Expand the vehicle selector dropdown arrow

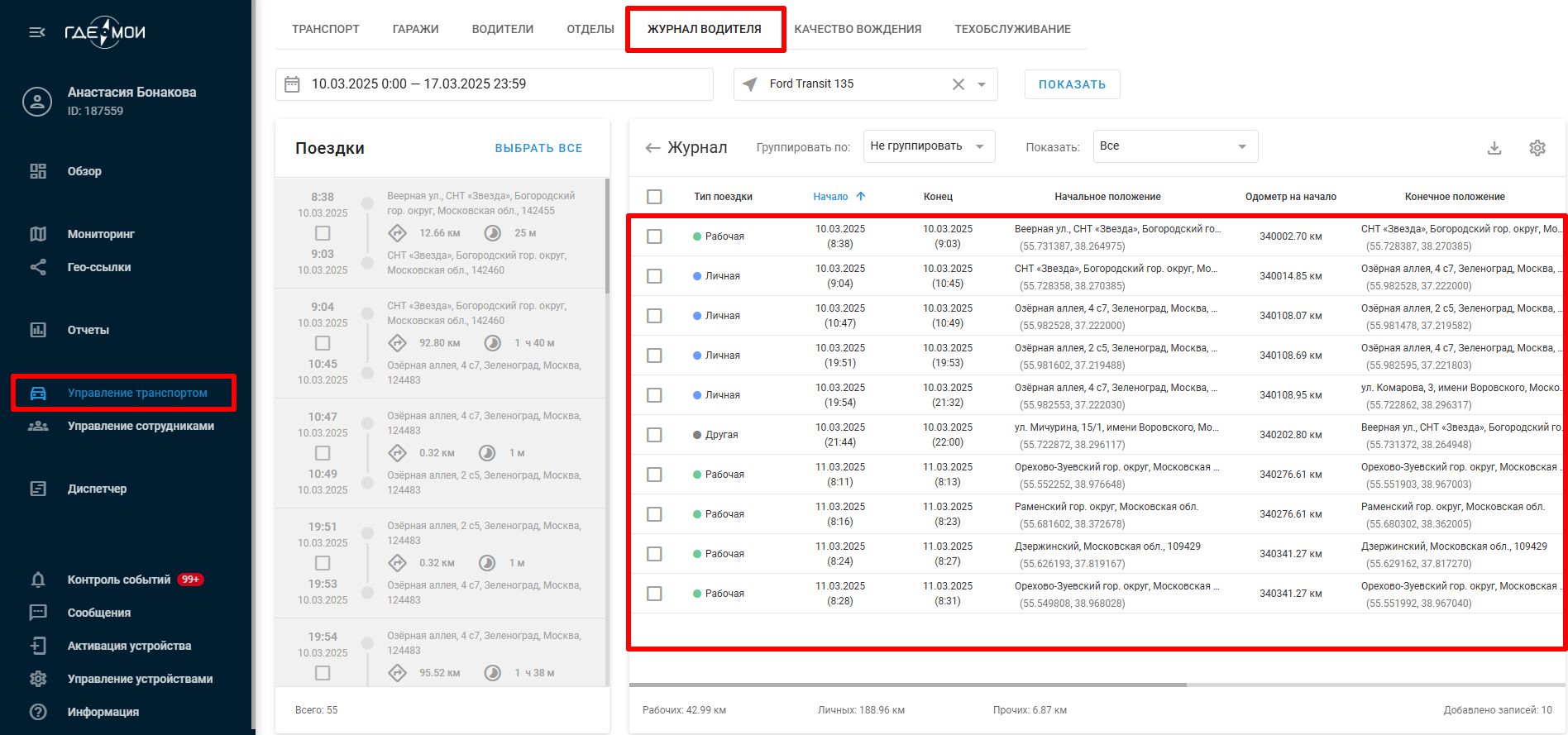click(x=982, y=84)
